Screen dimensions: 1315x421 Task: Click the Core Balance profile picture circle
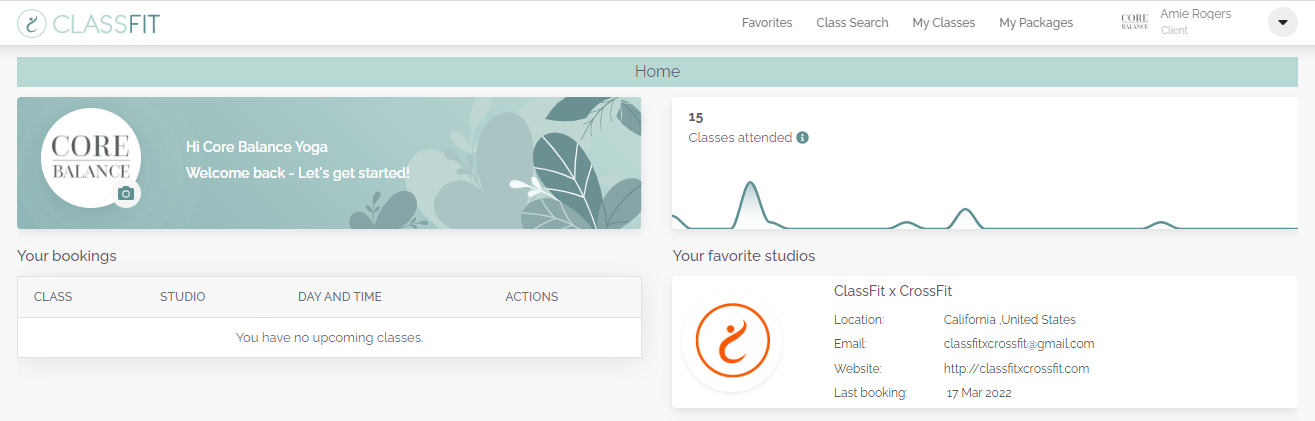(x=91, y=158)
